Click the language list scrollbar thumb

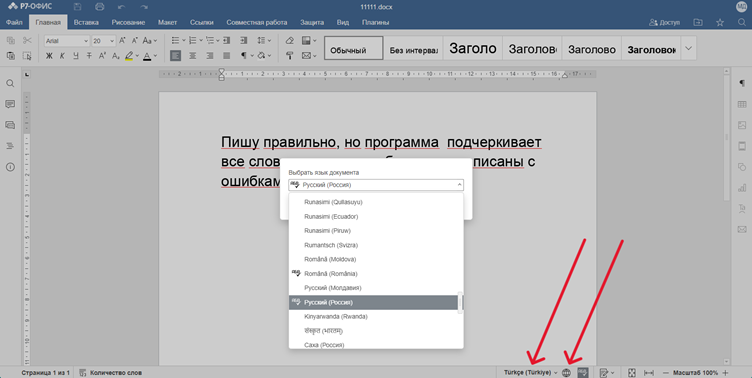click(461, 302)
